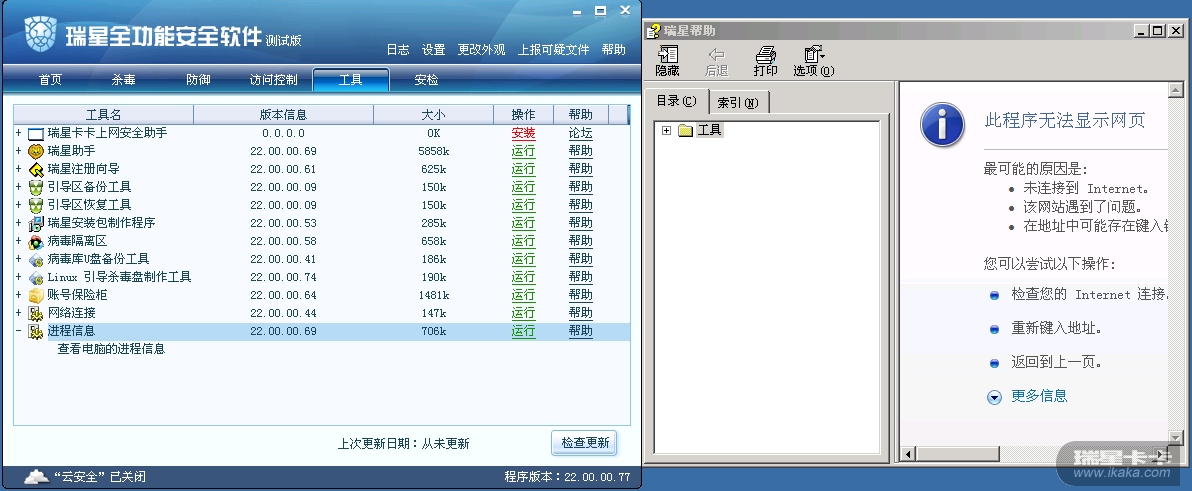Click the 瑞星注册向导 icon
Screen dimensions: 1192x491
pyautogui.click(x=36, y=169)
